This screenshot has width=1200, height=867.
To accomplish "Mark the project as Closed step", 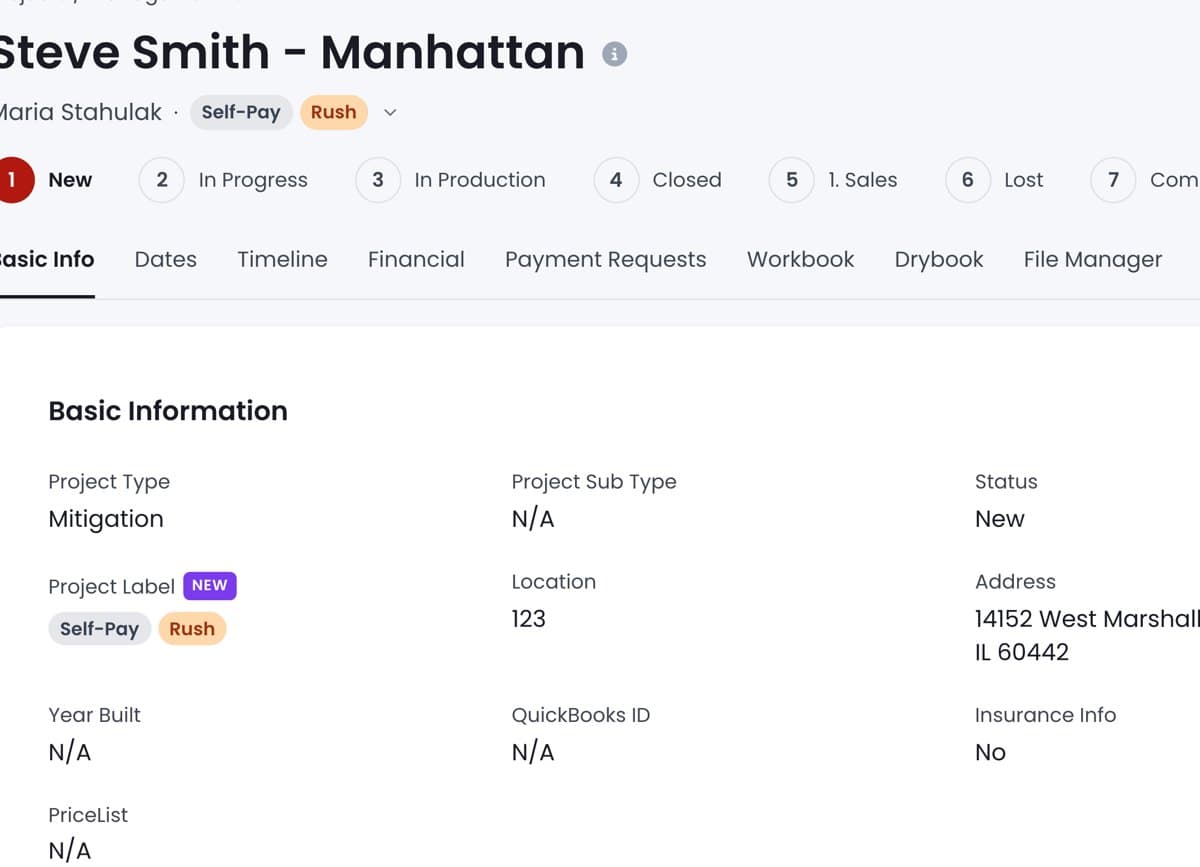I will pyautogui.click(x=658, y=180).
